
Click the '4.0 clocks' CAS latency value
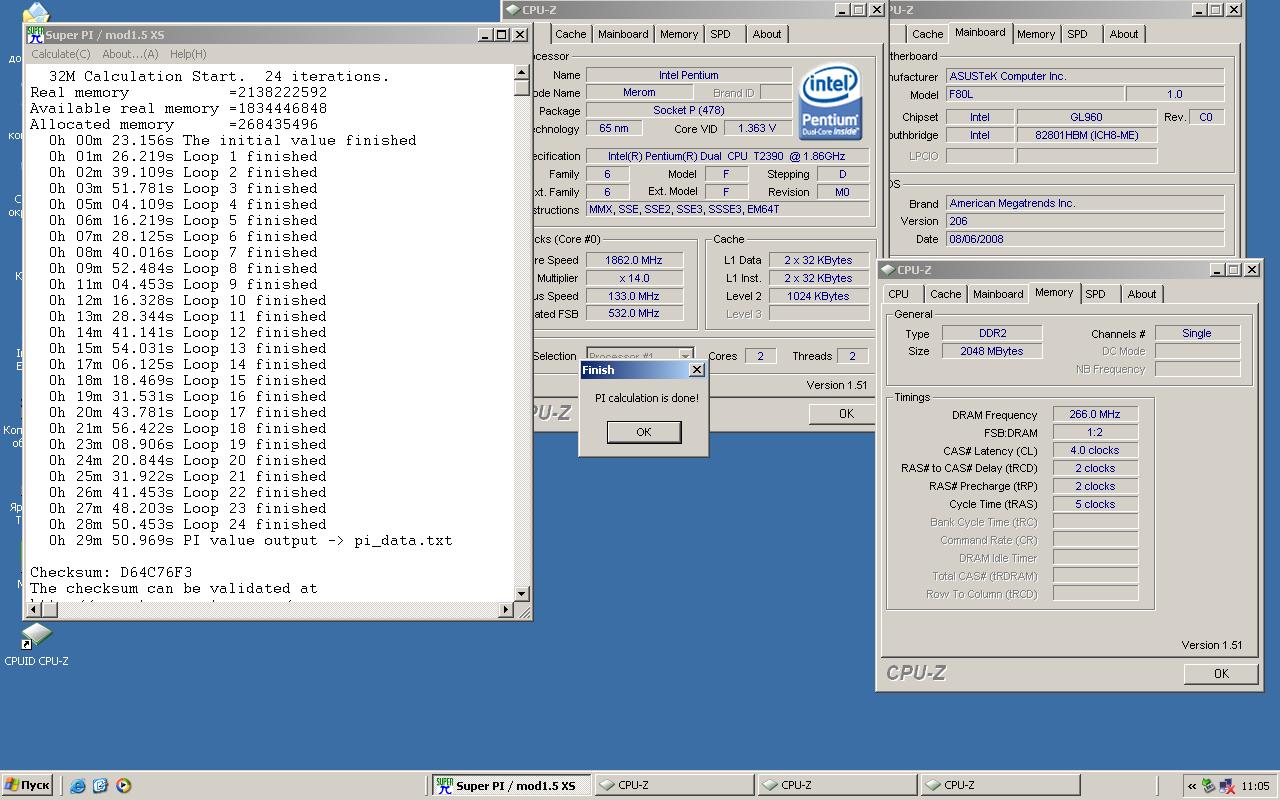(x=1095, y=450)
